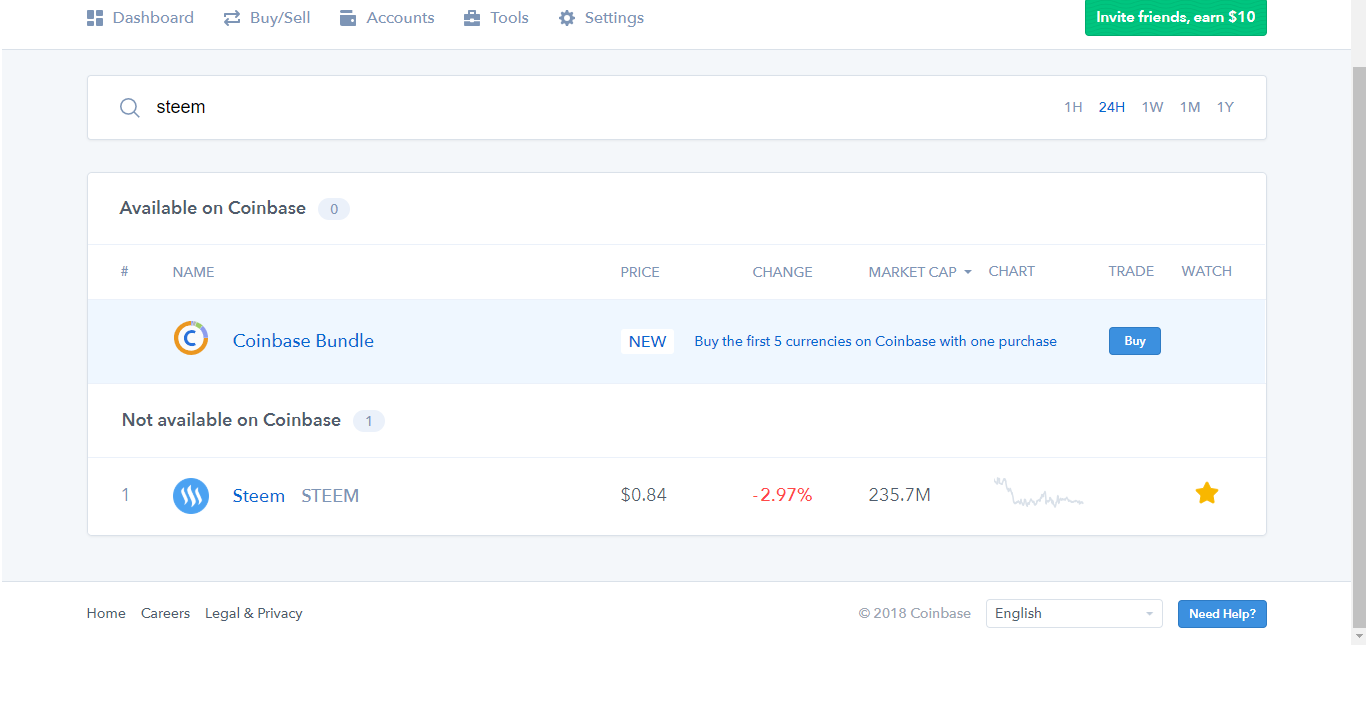Click the Settings gear icon
This screenshot has height=728, width=1366.
point(567,18)
